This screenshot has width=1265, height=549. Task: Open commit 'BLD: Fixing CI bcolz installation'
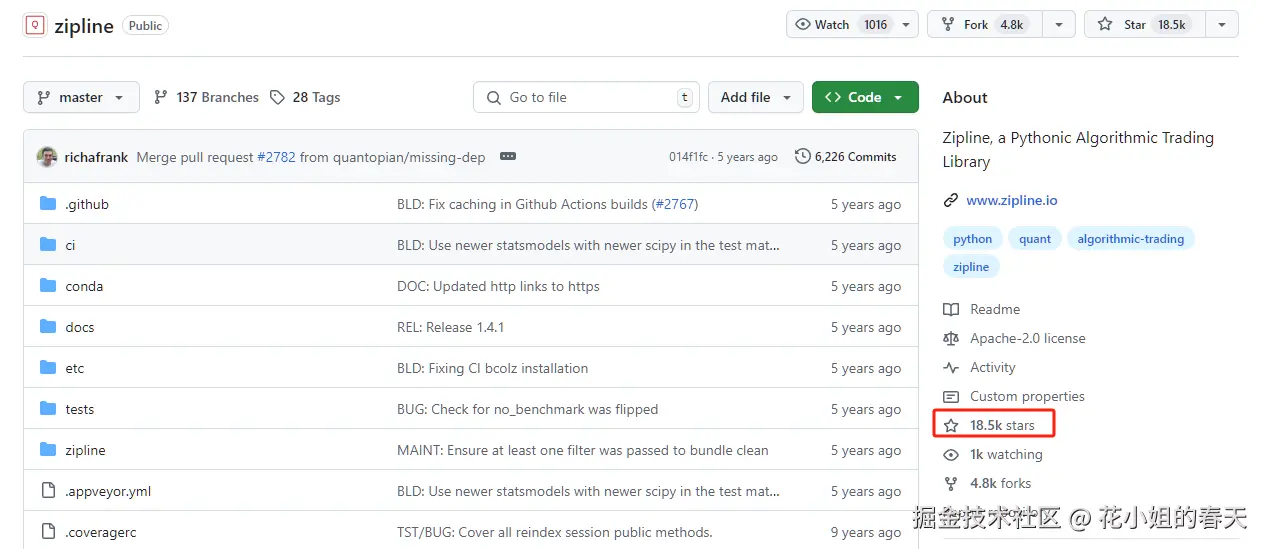tap(492, 368)
